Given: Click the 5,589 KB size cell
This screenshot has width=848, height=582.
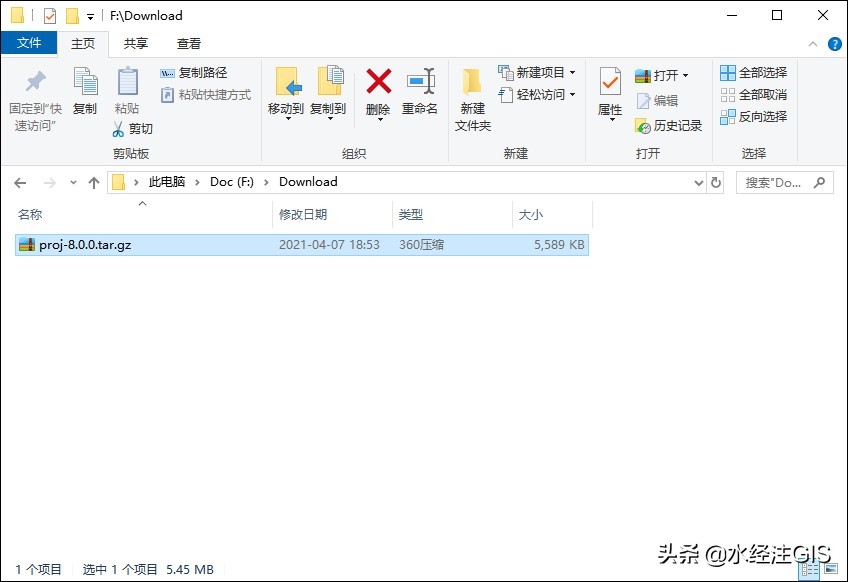Looking at the screenshot, I should point(559,245).
